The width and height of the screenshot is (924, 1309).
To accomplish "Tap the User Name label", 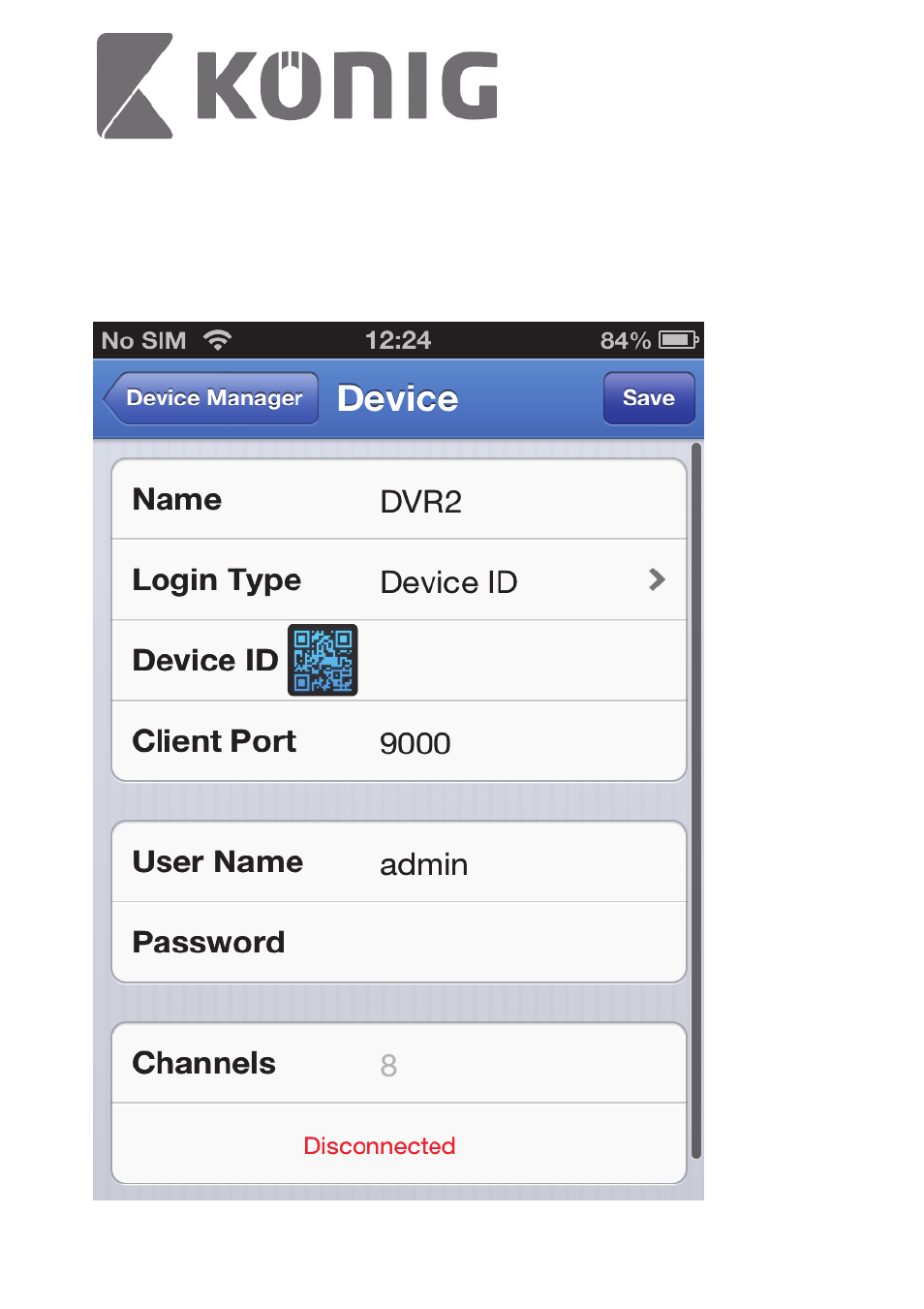I will coord(218,861).
